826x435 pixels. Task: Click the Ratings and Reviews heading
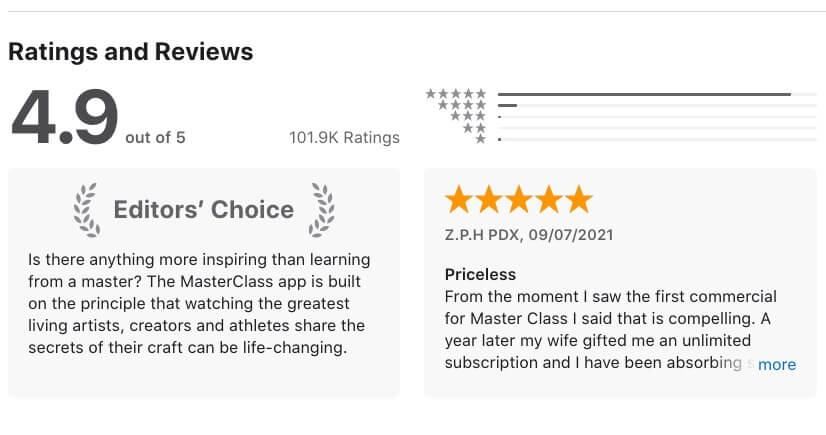tap(131, 52)
